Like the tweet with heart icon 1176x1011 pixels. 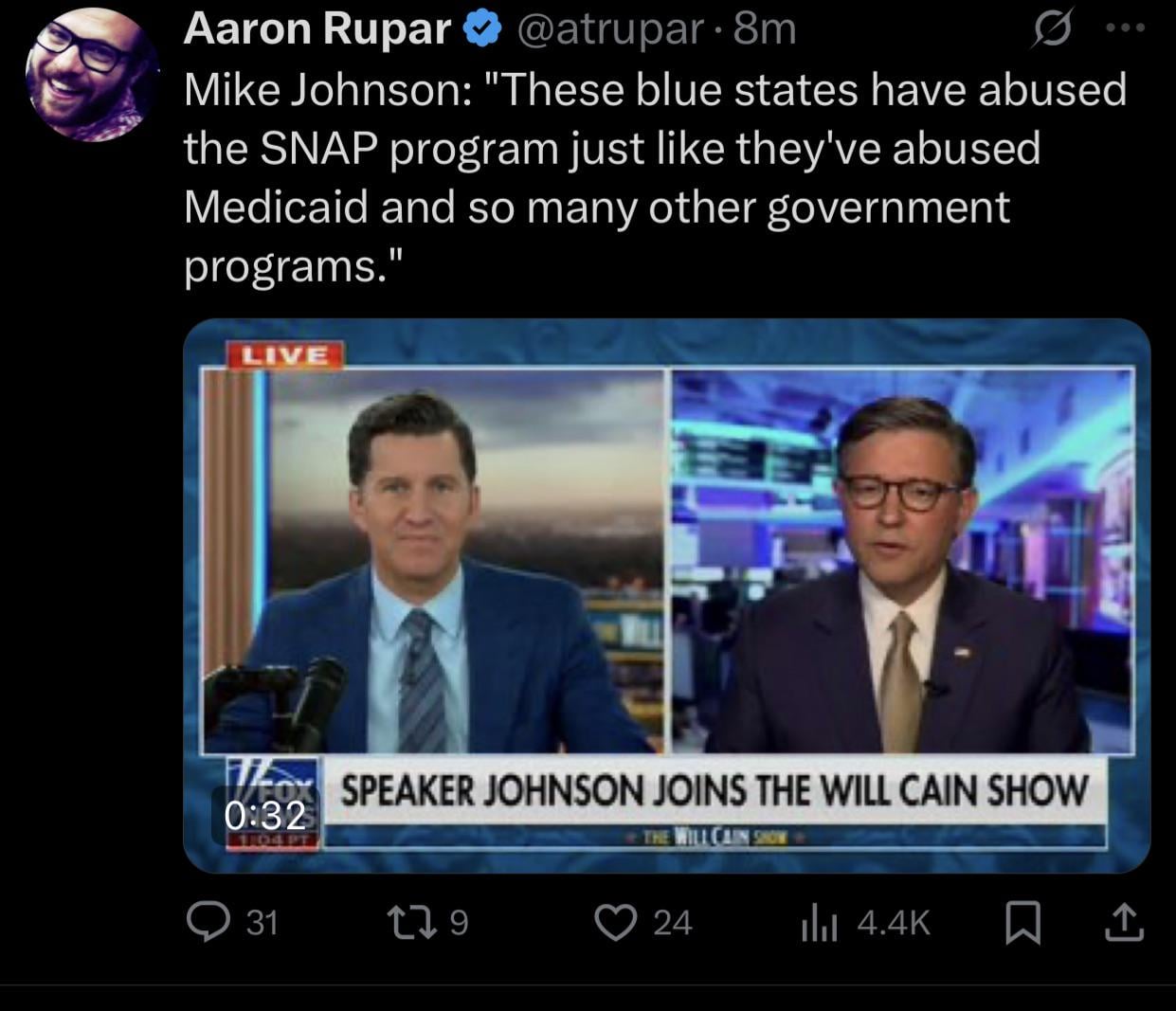616,922
